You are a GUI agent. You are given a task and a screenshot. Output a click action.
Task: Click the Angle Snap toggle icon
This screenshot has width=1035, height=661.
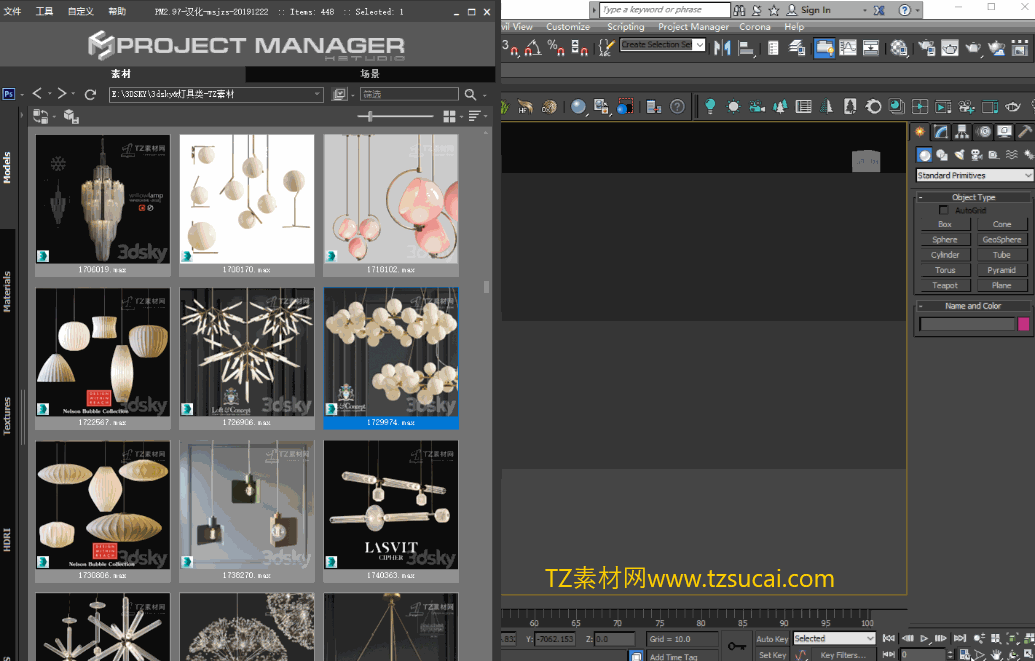click(x=533, y=48)
